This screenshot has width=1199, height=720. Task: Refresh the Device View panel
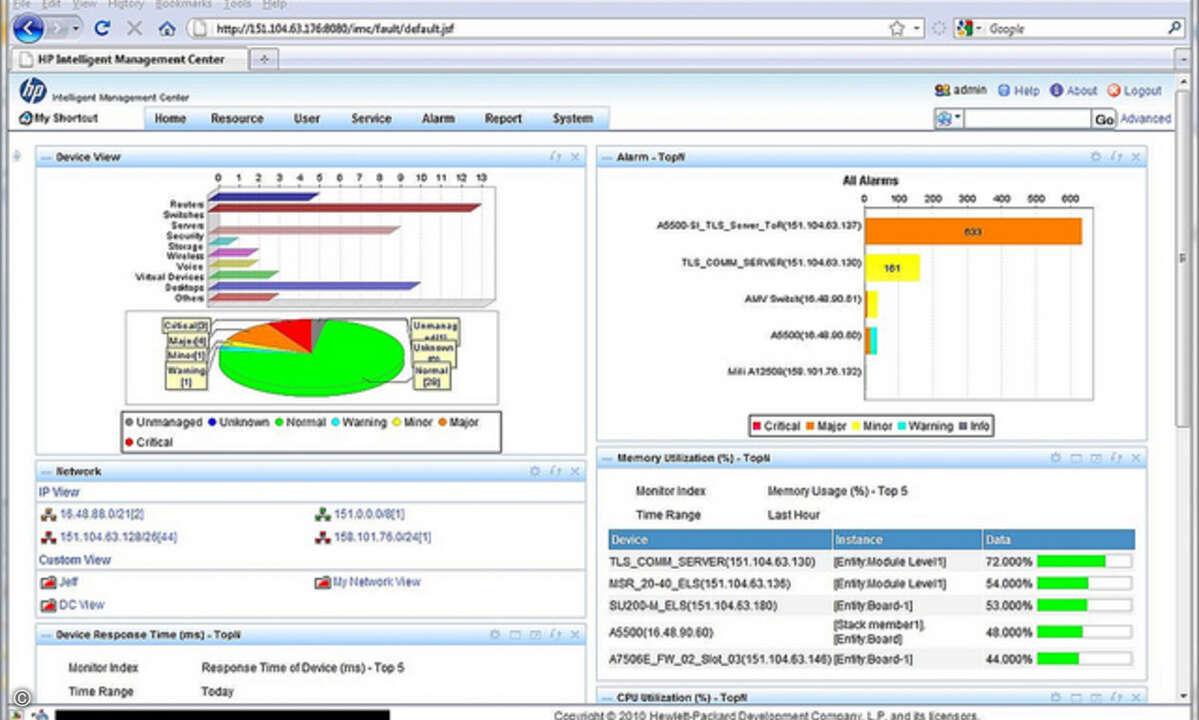(x=555, y=157)
